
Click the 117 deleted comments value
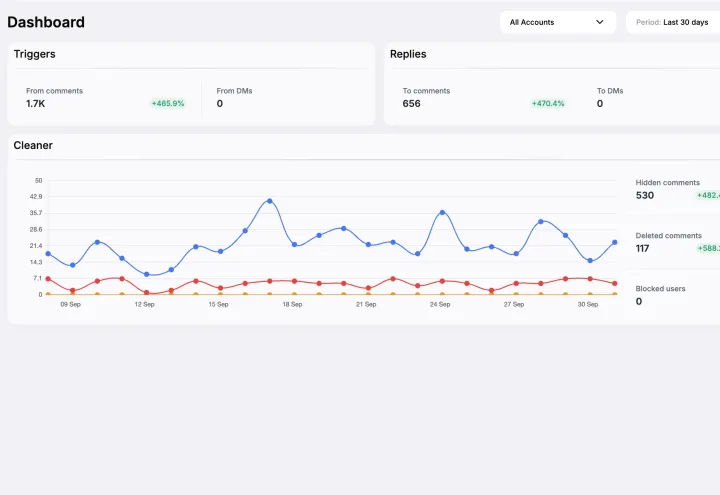point(642,248)
